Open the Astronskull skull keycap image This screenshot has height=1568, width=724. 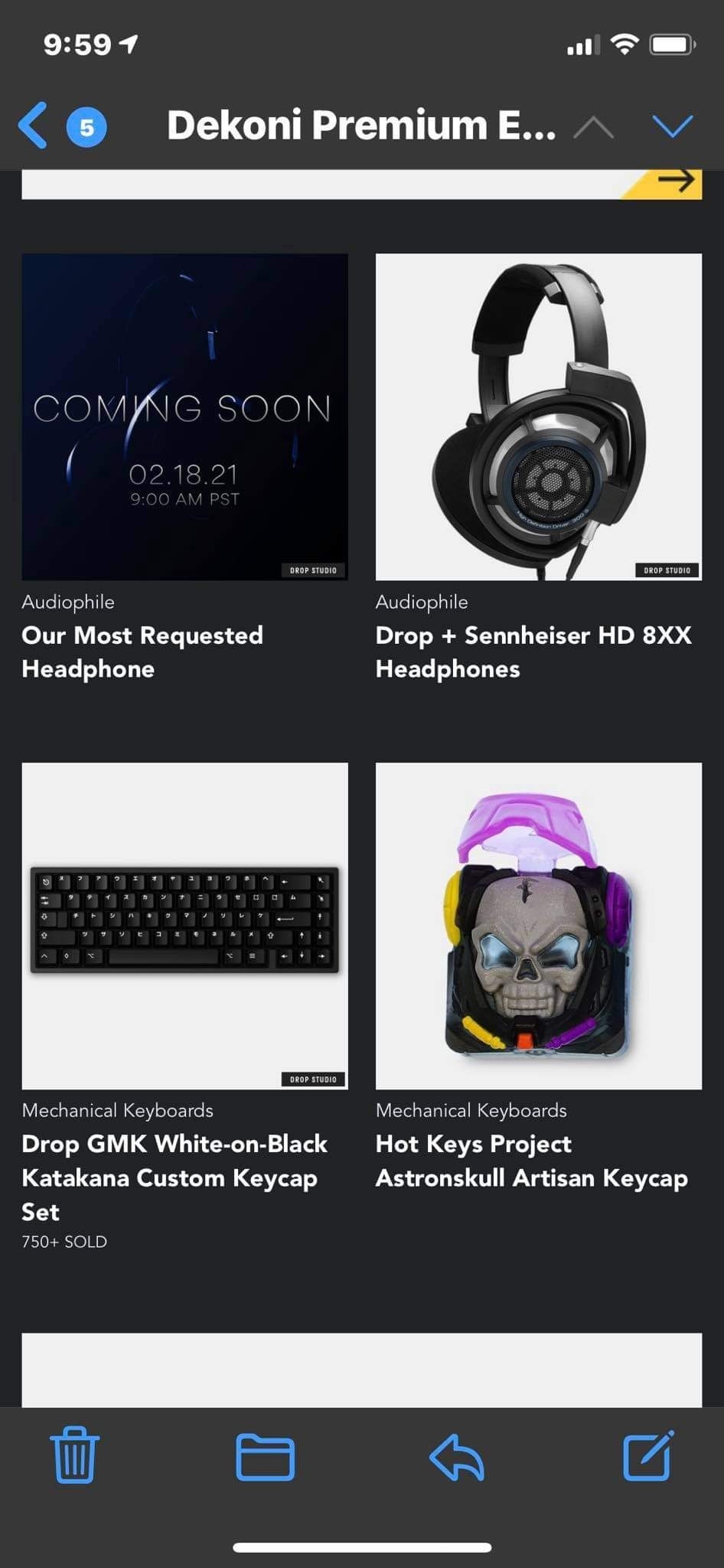click(539, 926)
